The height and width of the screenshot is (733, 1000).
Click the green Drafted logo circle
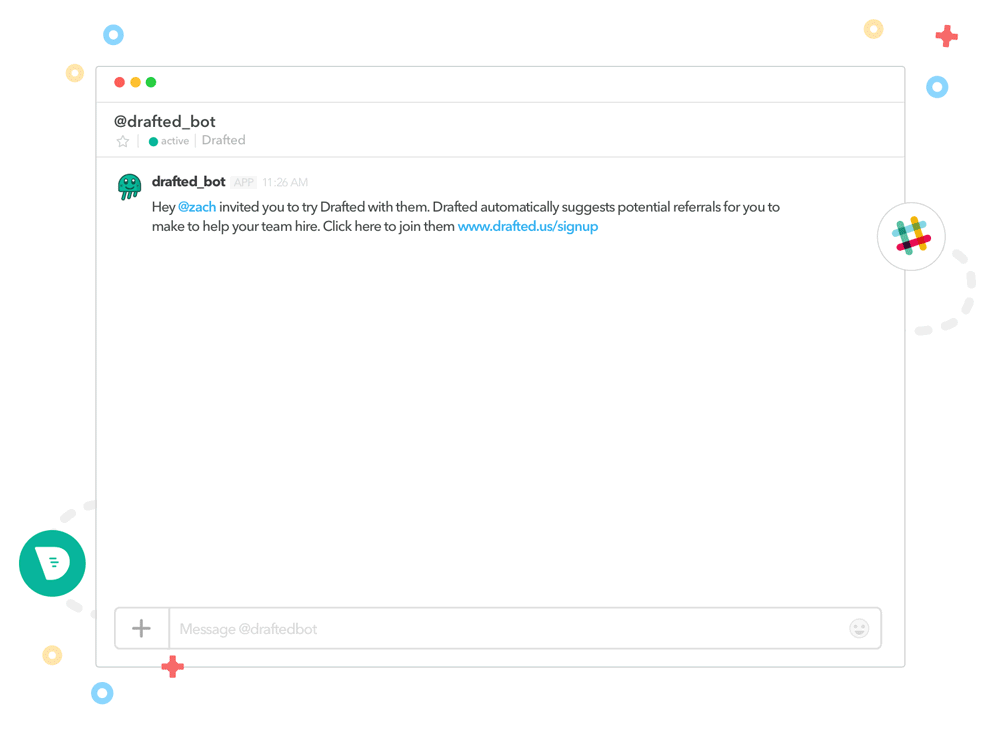point(52,563)
